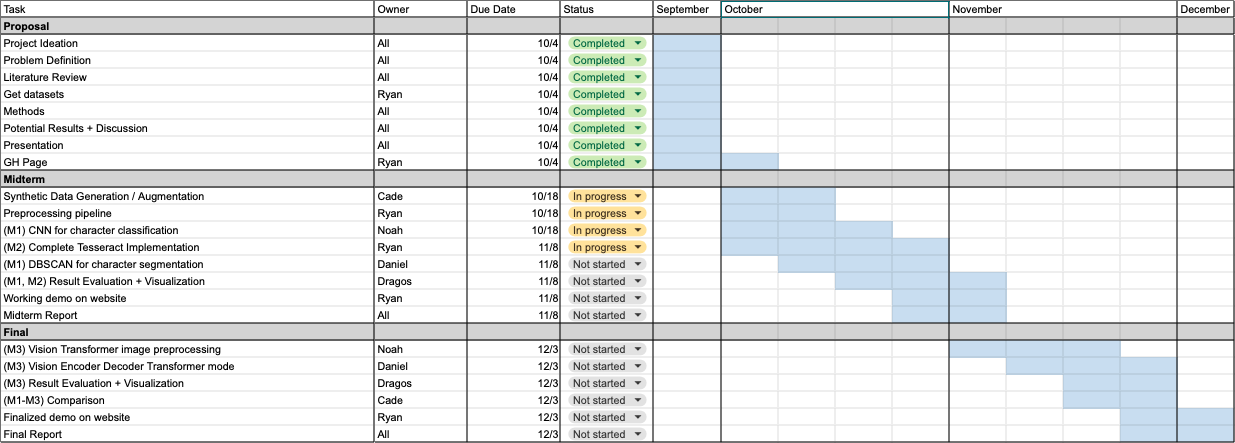Select the October timeline header
The width and height of the screenshot is (1235, 443).
coord(835,9)
